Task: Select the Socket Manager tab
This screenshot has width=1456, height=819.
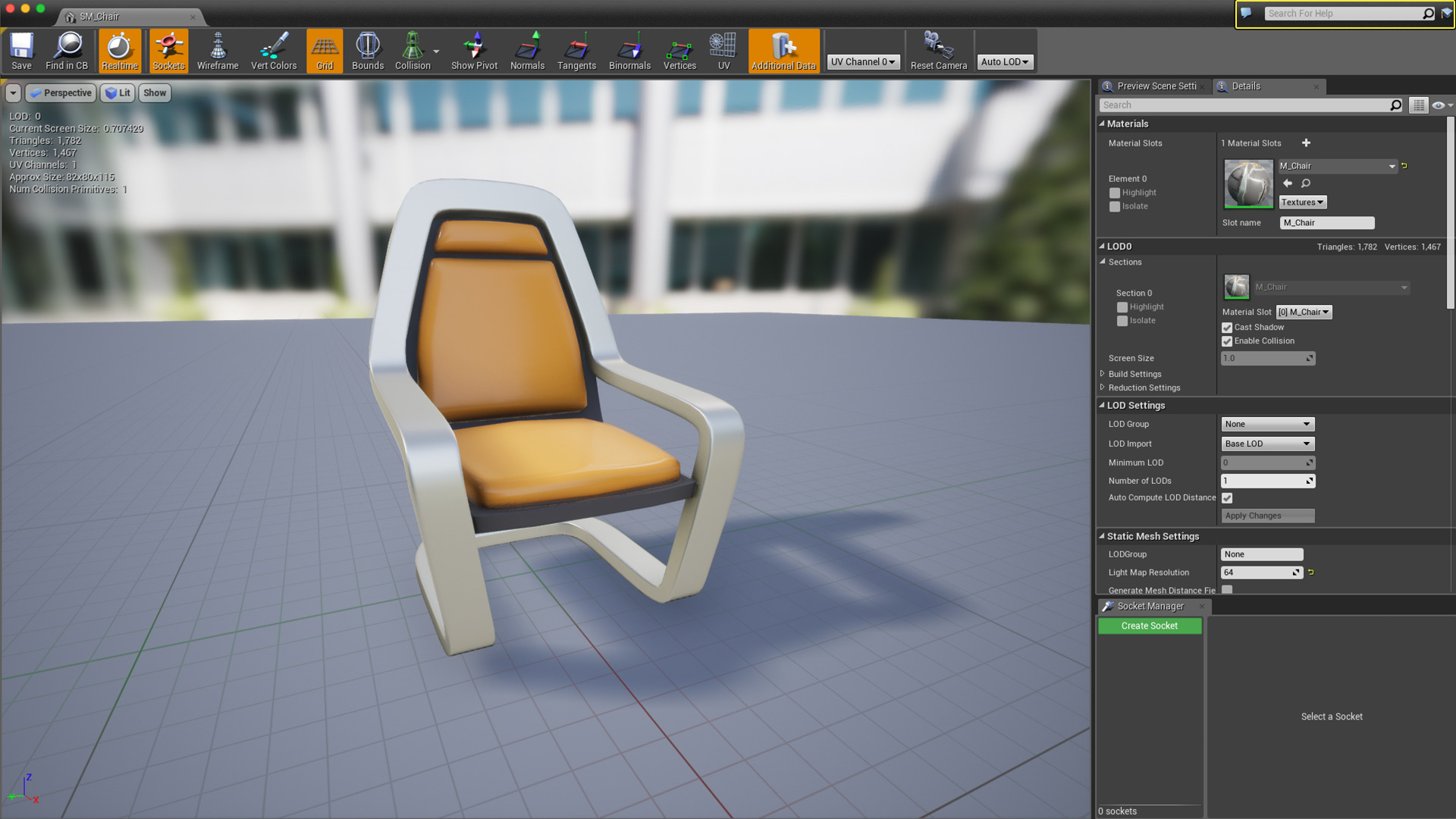Action: click(x=1150, y=607)
